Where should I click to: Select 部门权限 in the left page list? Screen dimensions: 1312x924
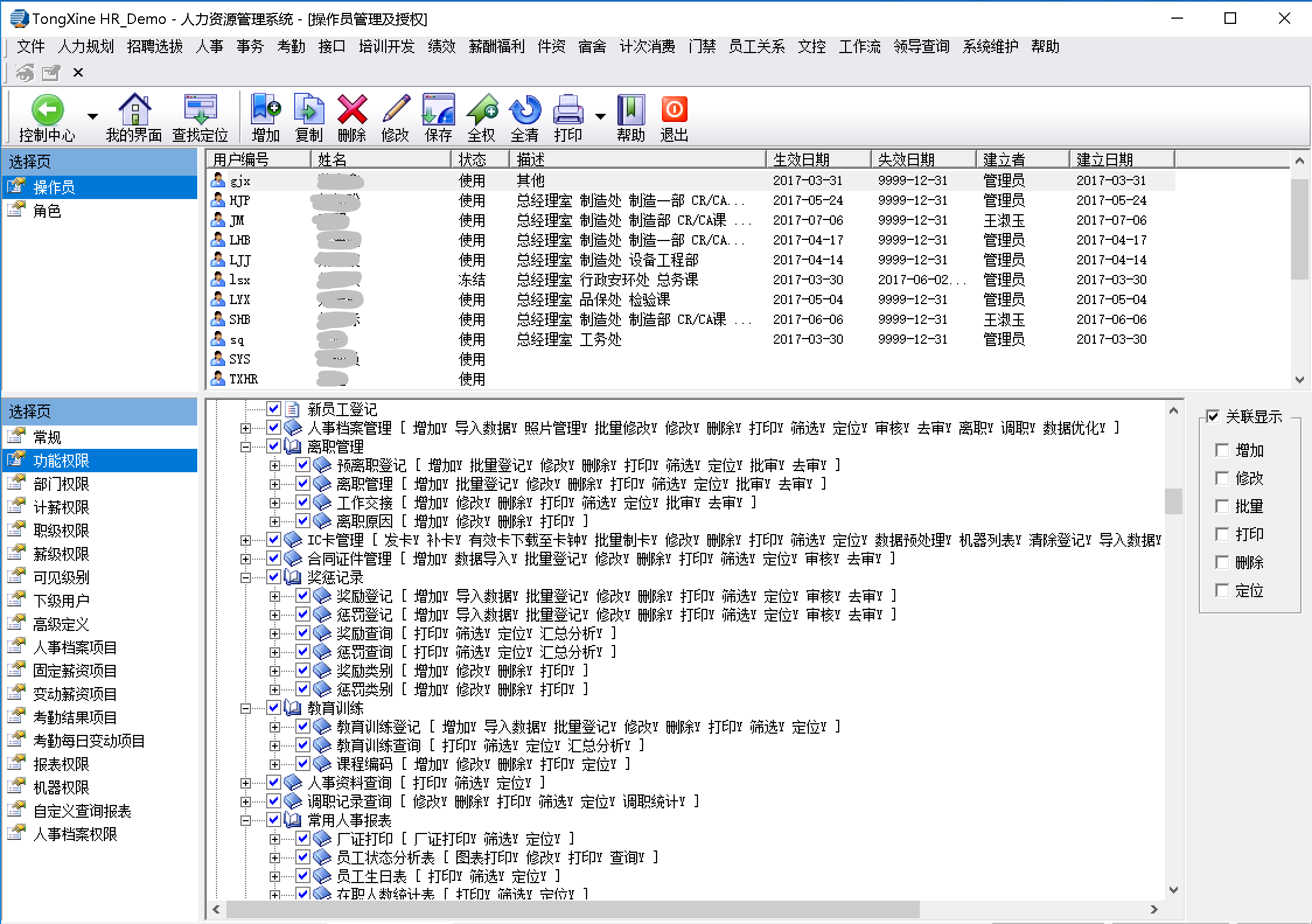pos(61,484)
